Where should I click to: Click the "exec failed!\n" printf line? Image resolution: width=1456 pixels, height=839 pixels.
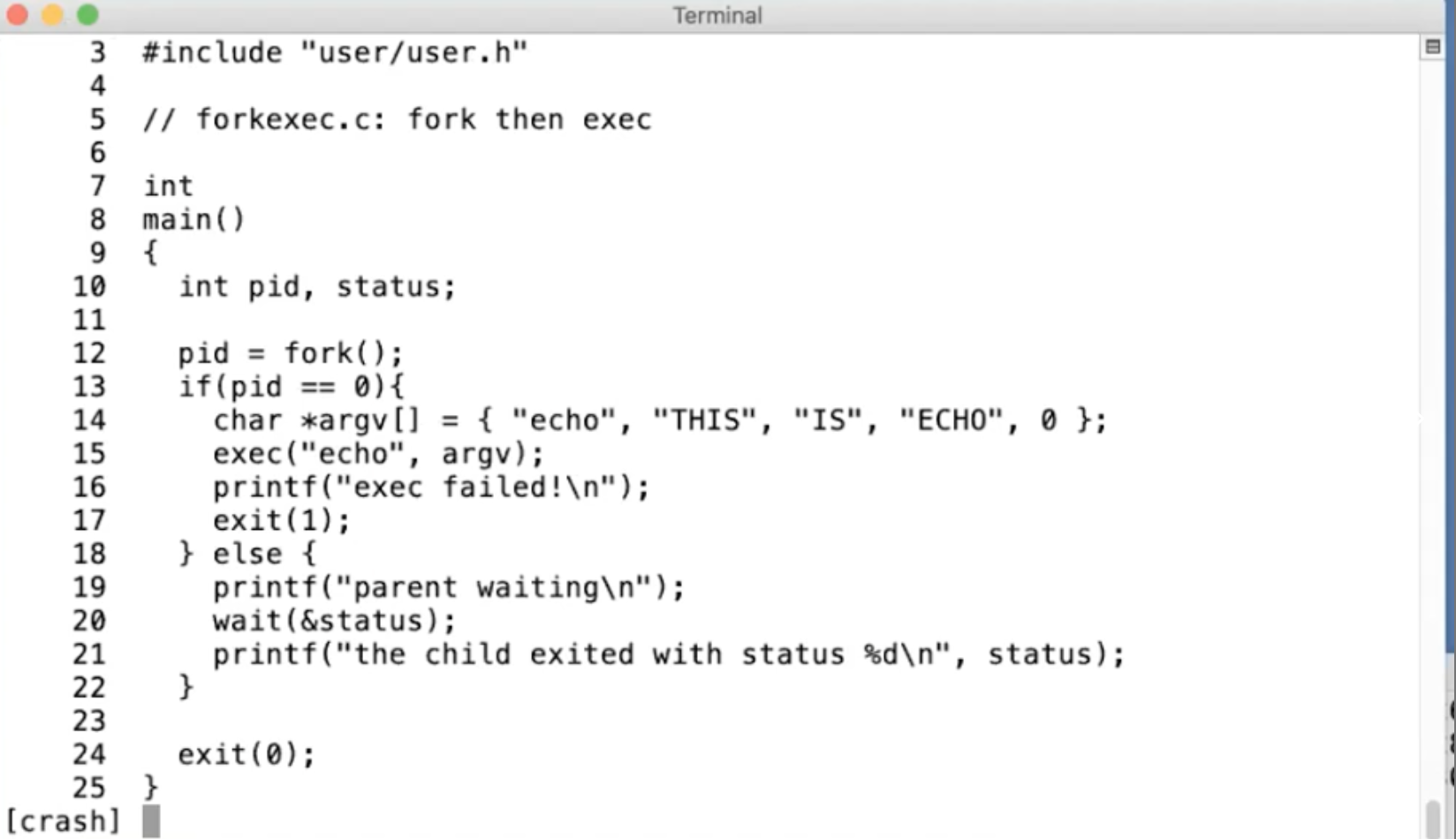pos(431,488)
